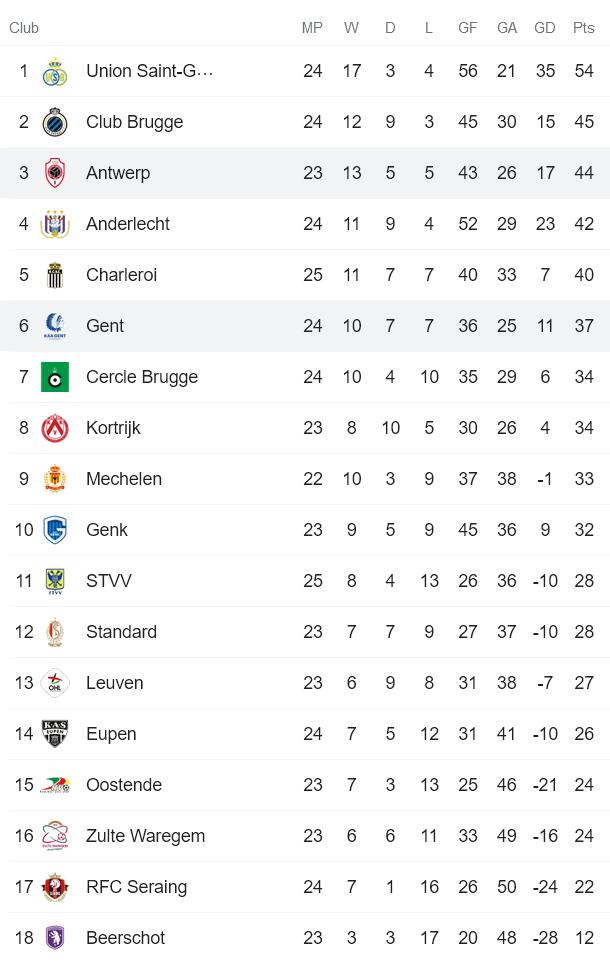Click the Gent club logo
Screen dimensions: 610x975
click(55, 325)
